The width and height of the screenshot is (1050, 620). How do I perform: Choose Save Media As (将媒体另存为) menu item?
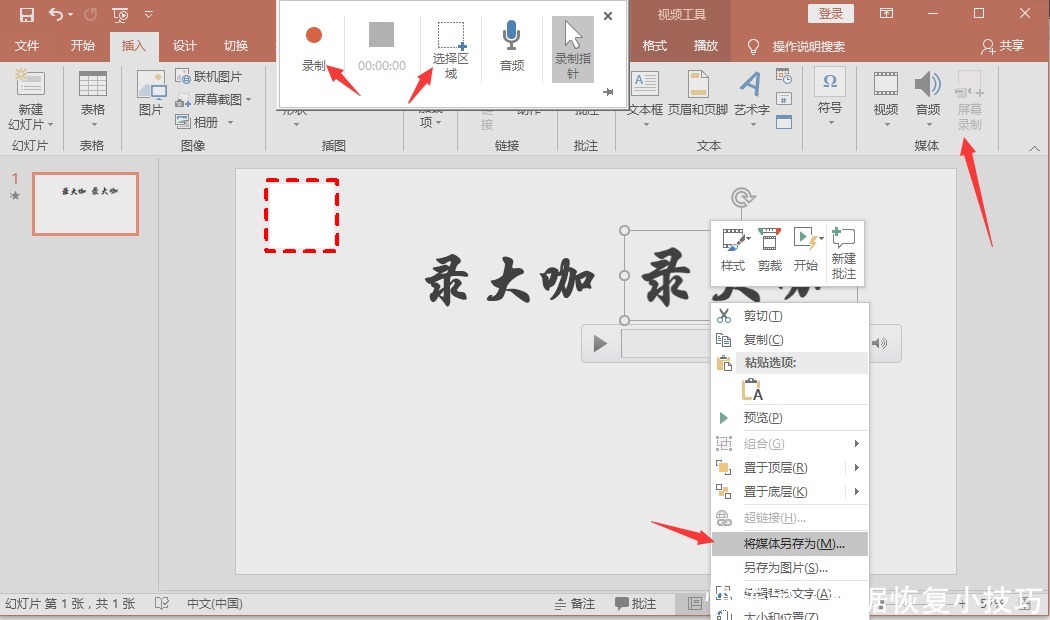tap(794, 544)
